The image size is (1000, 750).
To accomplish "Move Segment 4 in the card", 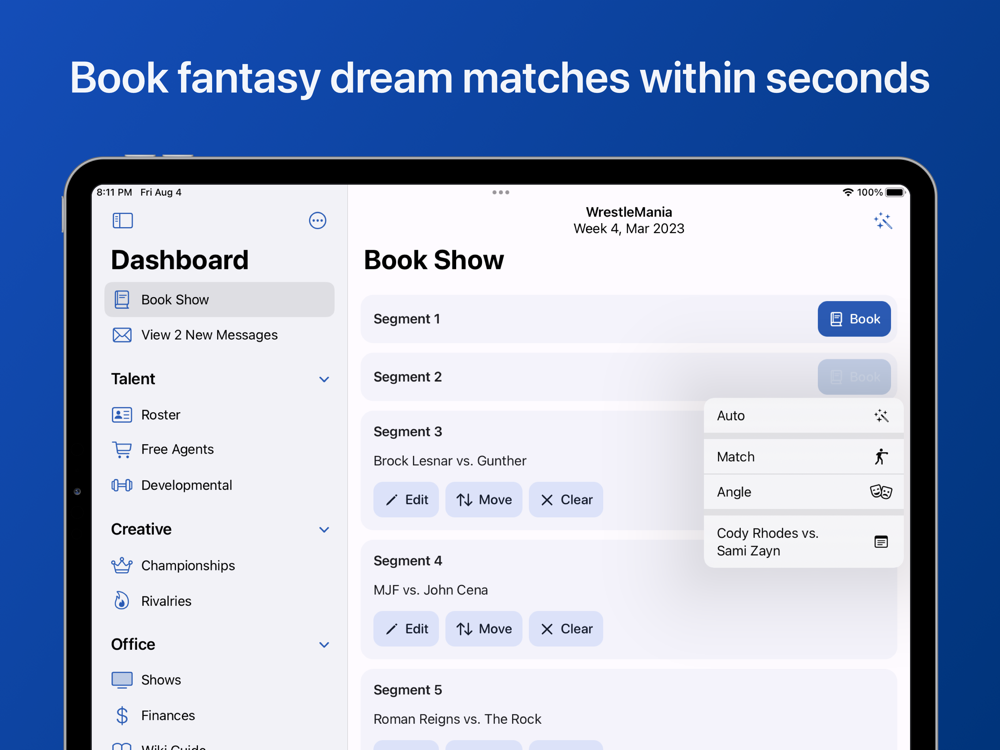I will coord(483,629).
